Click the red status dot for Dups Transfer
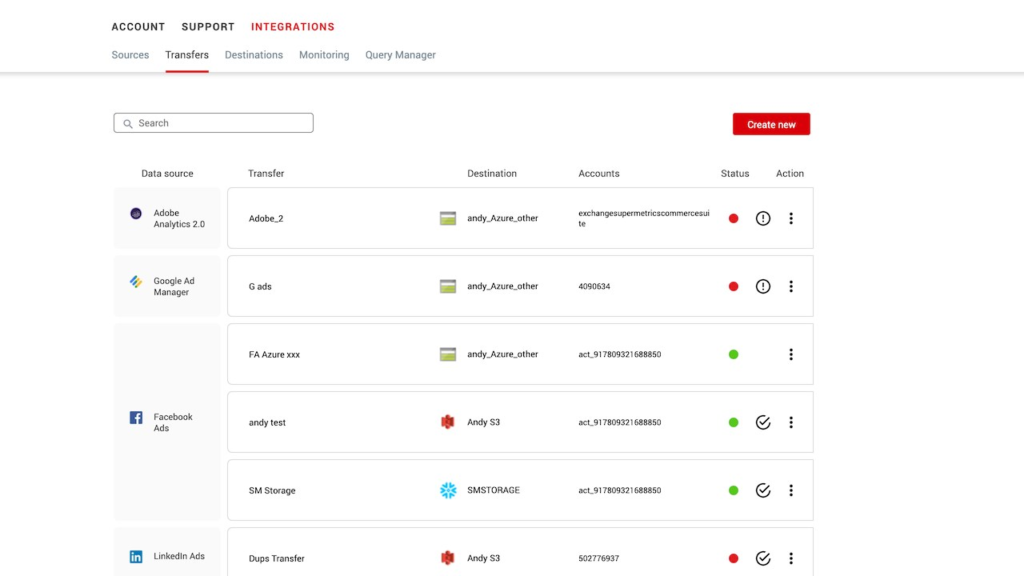Image resolution: width=1024 pixels, height=576 pixels. click(733, 558)
